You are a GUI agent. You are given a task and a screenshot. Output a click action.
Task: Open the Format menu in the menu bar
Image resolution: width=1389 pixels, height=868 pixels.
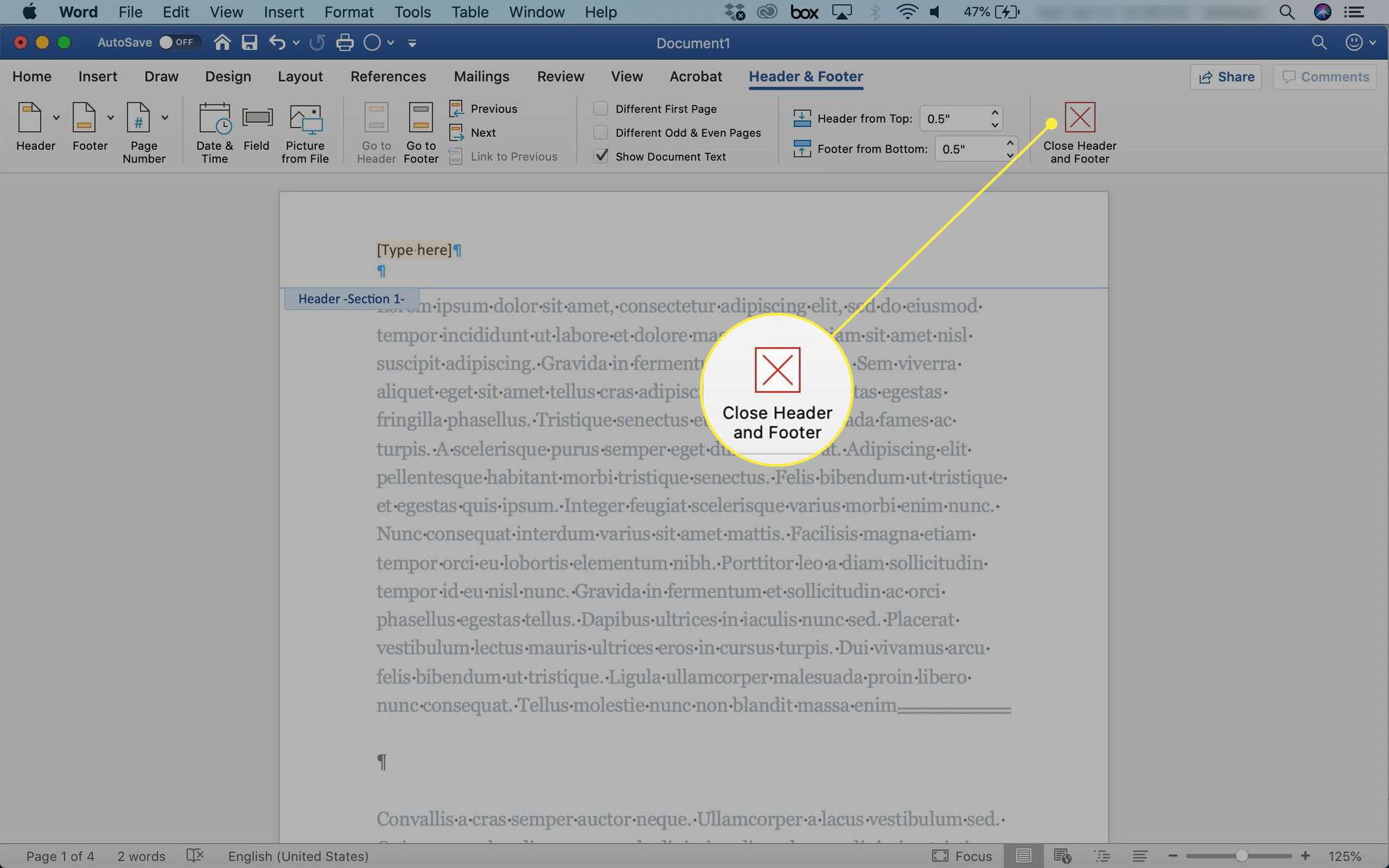tap(349, 12)
